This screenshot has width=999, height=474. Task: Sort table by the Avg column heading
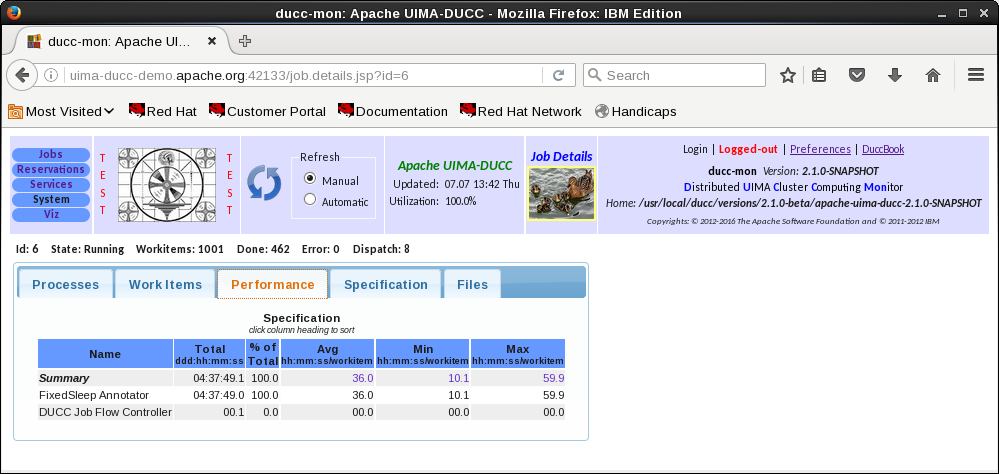[327, 354]
